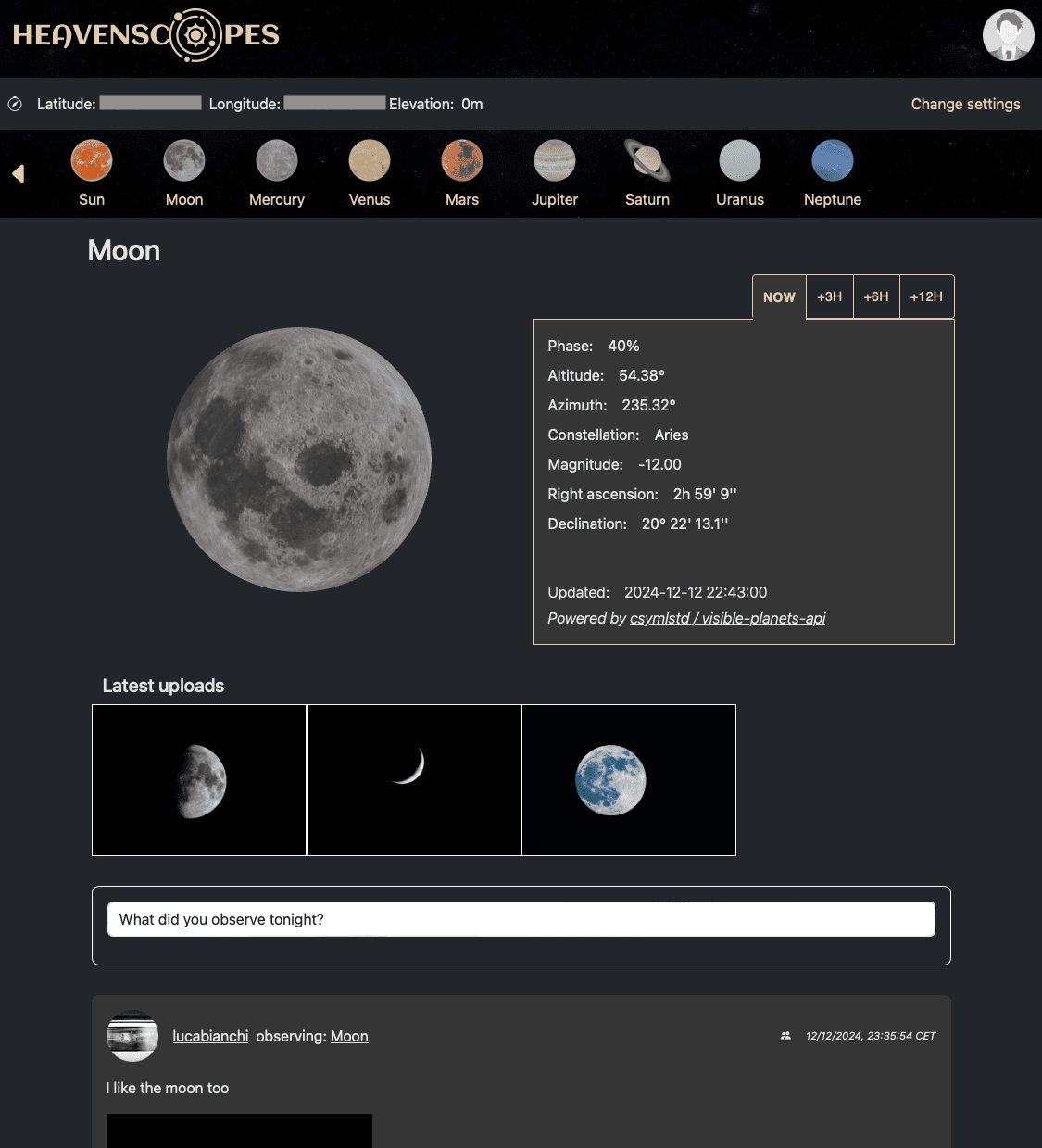Screen dimensions: 1042x1148
Task: Collapse the planet carousel with the left arrow
Action: (19, 173)
